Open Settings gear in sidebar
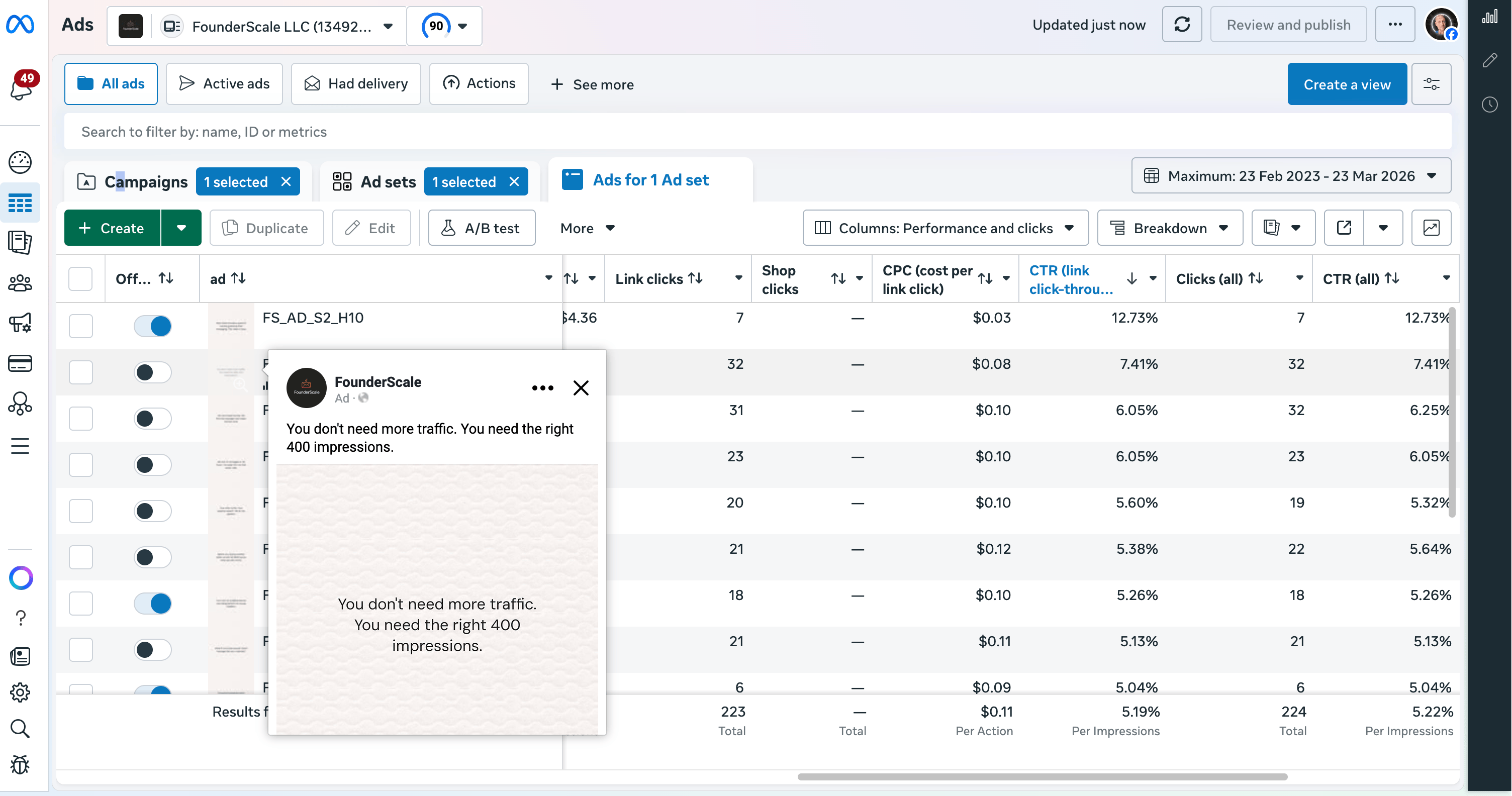Image resolution: width=1512 pixels, height=796 pixels. [x=20, y=693]
